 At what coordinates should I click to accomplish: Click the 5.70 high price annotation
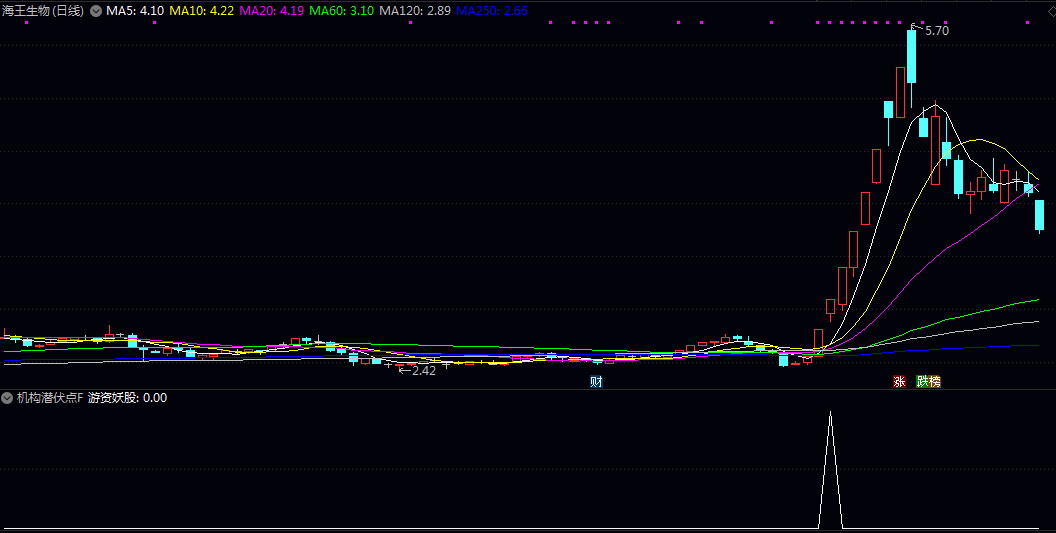936,31
